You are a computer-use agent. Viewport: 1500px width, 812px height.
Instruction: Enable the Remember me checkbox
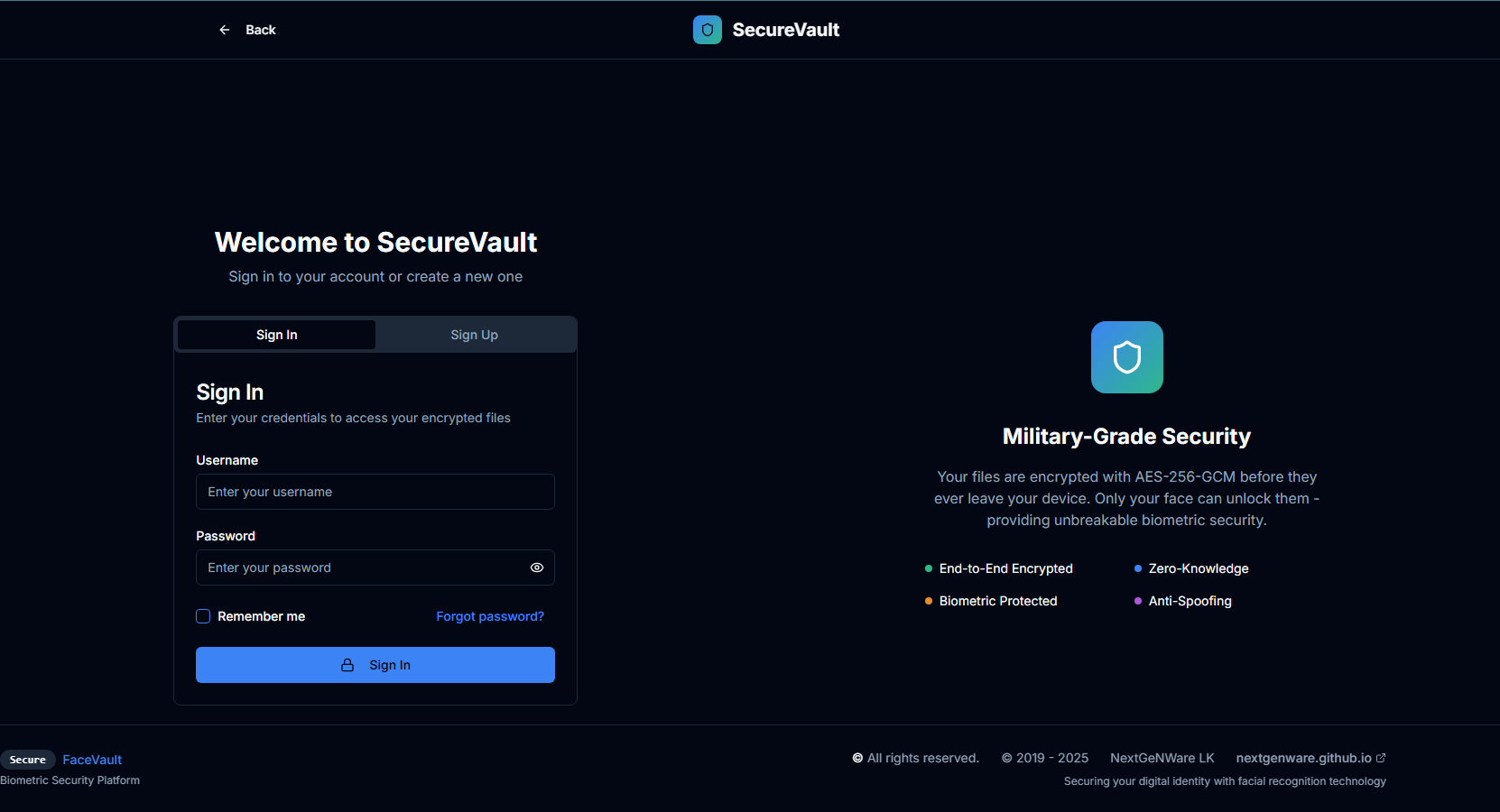[203, 616]
